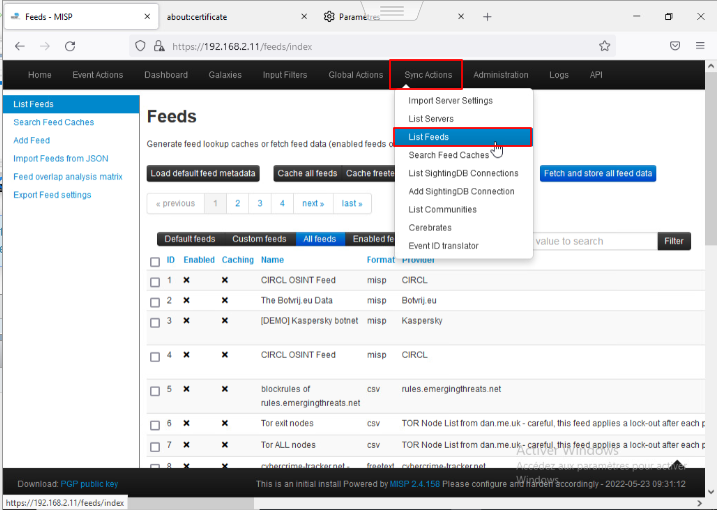Choose List Servers from Sync Actions menu
This screenshot has width=717, height=510.
click(431, 119)
